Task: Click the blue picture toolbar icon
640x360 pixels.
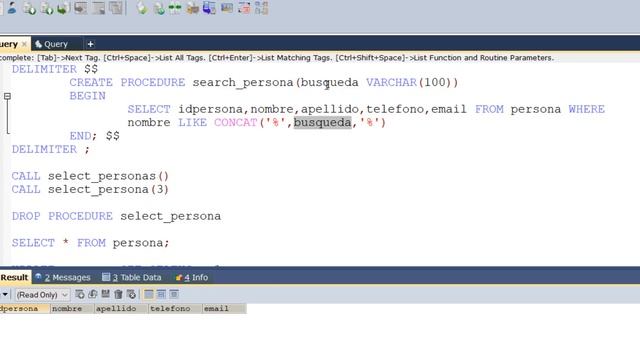Action: click(x=227, y=8)
